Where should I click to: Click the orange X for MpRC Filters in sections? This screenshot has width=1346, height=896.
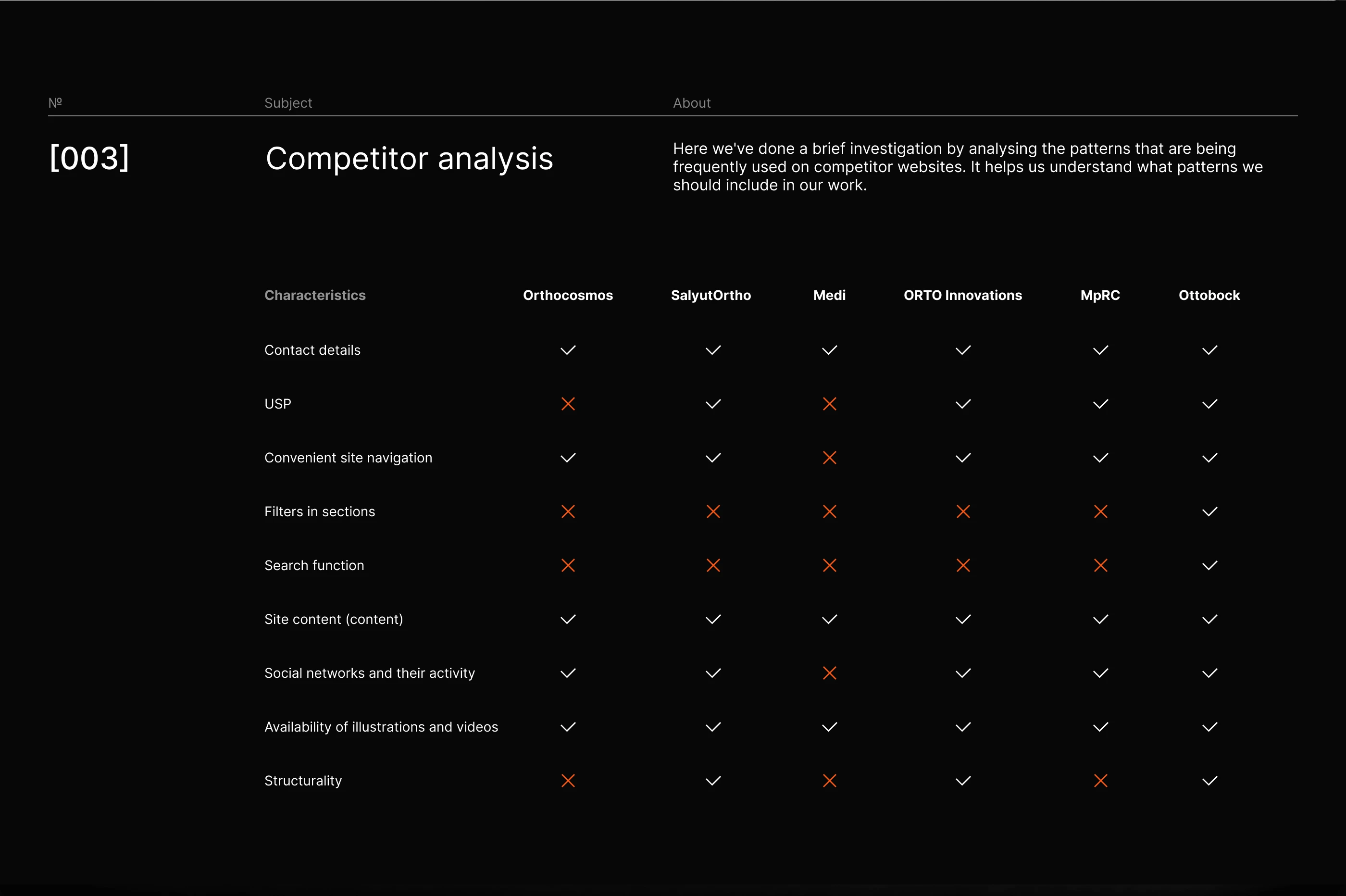(x=1100, y=511)
